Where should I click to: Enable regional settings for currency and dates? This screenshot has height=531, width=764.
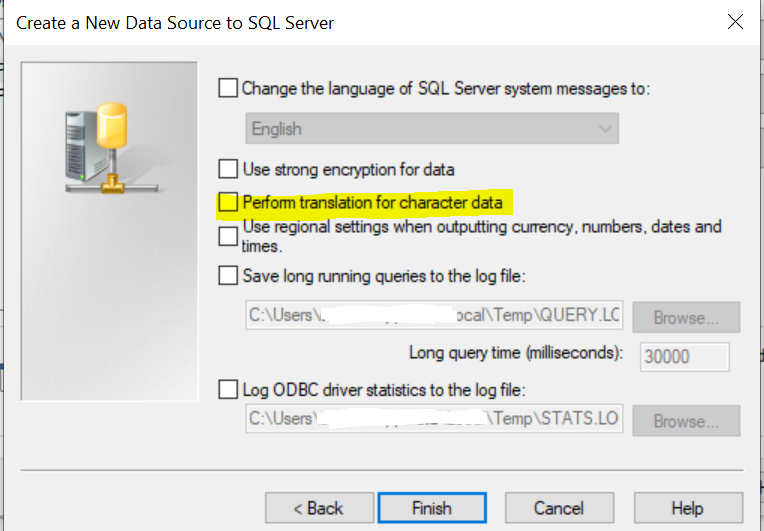[228, 236]
